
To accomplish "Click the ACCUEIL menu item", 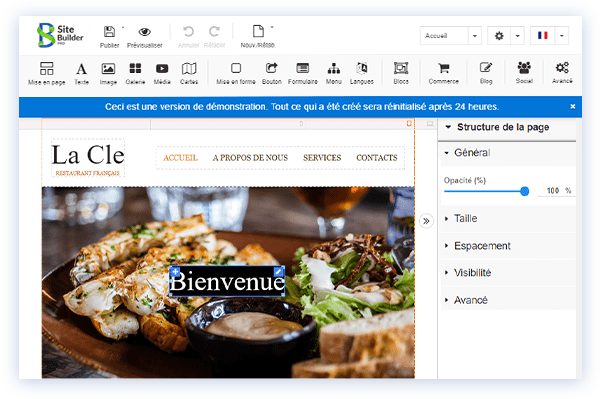I will pos(180,158).
